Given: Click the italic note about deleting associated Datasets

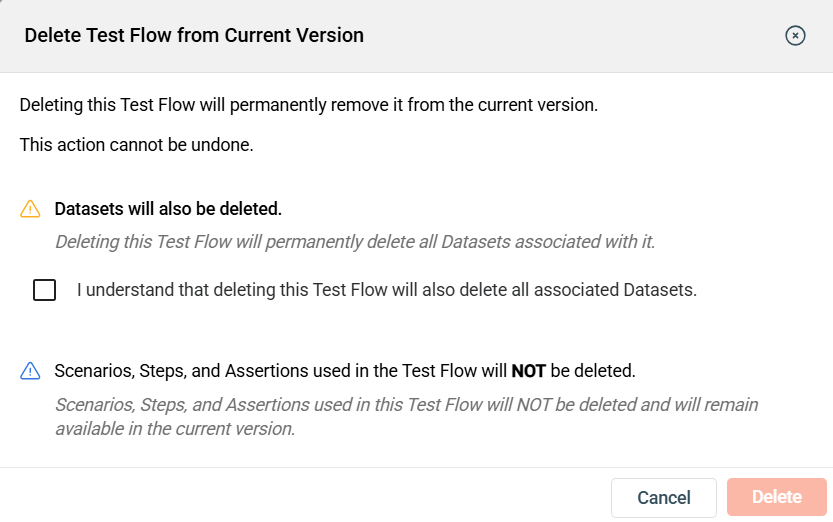Looking at the screenshot, I should point(354,241).
